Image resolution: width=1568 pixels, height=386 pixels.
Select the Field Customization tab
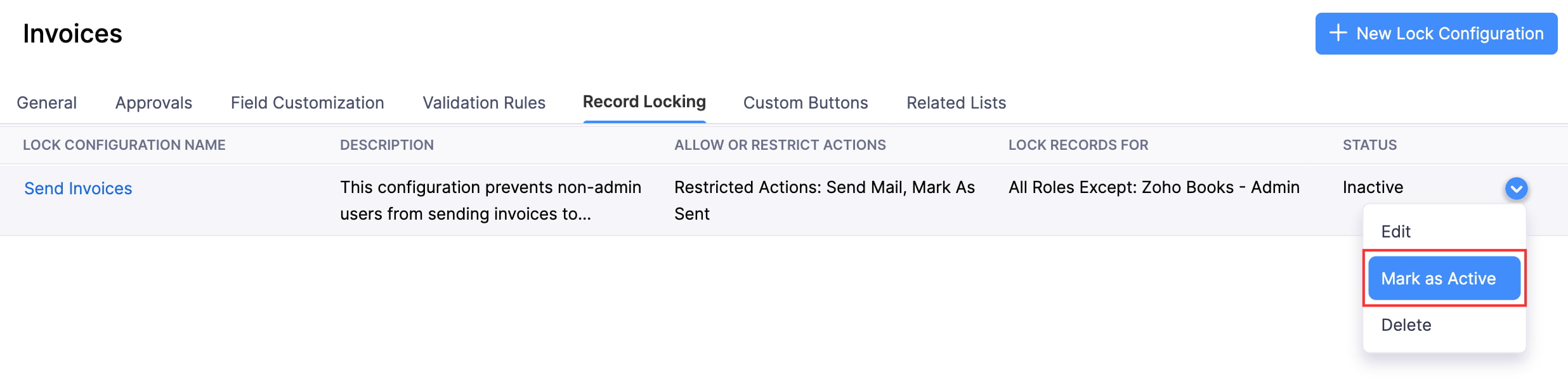tap(308, 102)
